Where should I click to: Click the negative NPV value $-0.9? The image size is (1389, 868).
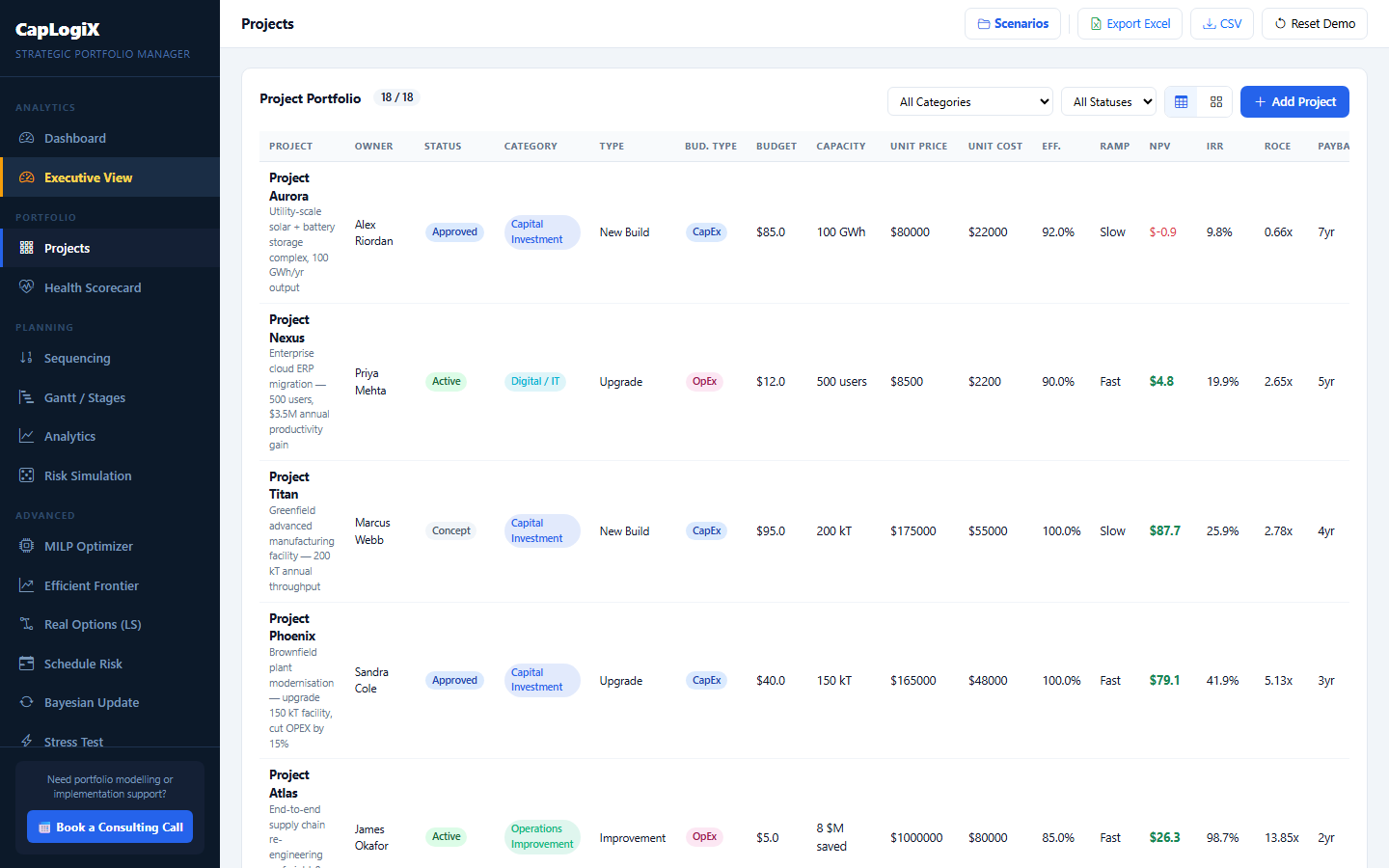click(1162, 232)
